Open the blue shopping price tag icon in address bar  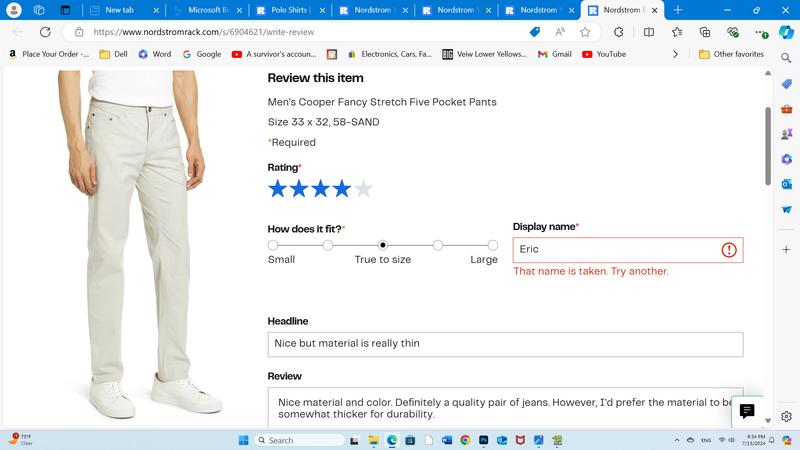coord(535,32)
